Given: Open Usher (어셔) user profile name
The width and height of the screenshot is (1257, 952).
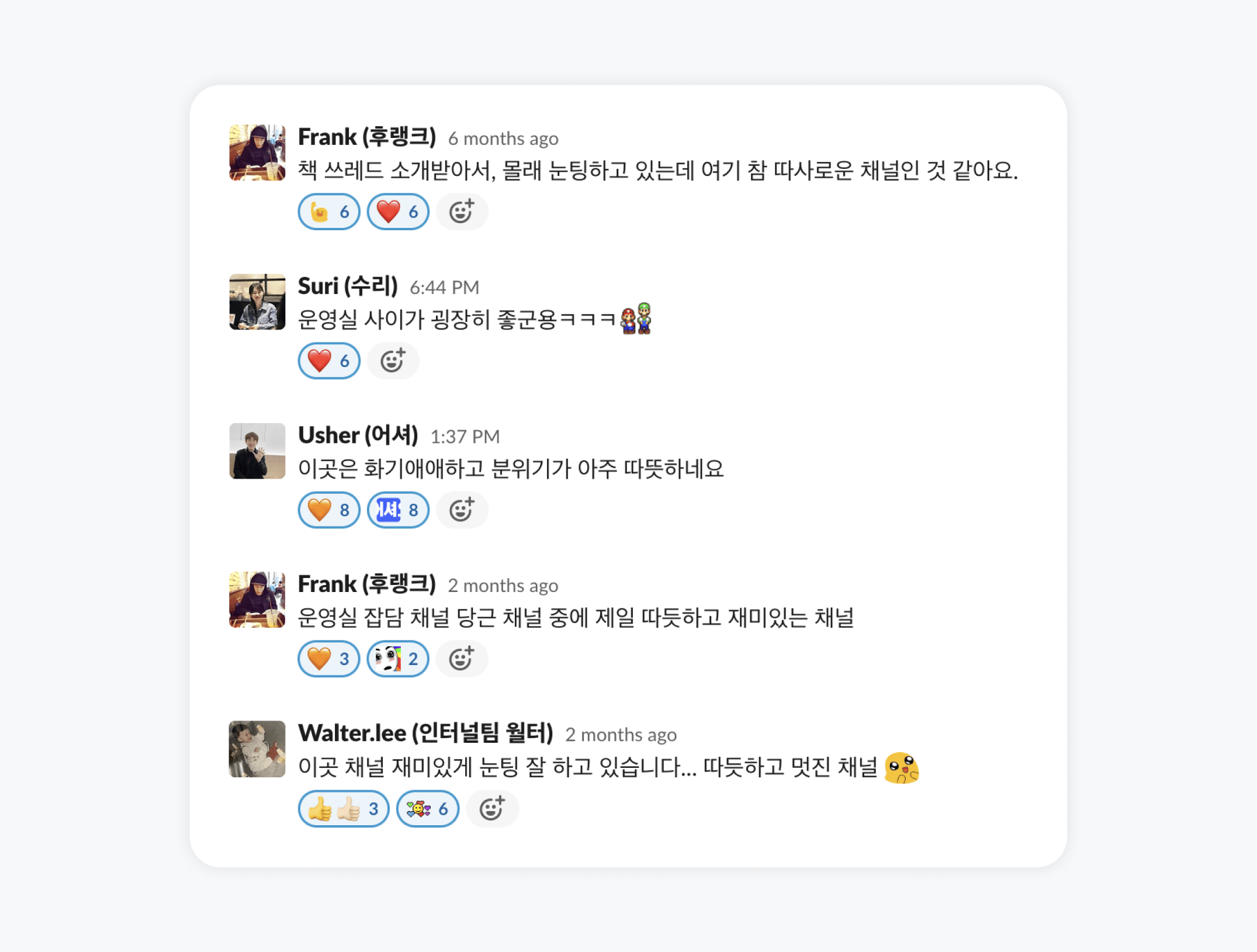Looking at the screenshot, I should 358,435.
